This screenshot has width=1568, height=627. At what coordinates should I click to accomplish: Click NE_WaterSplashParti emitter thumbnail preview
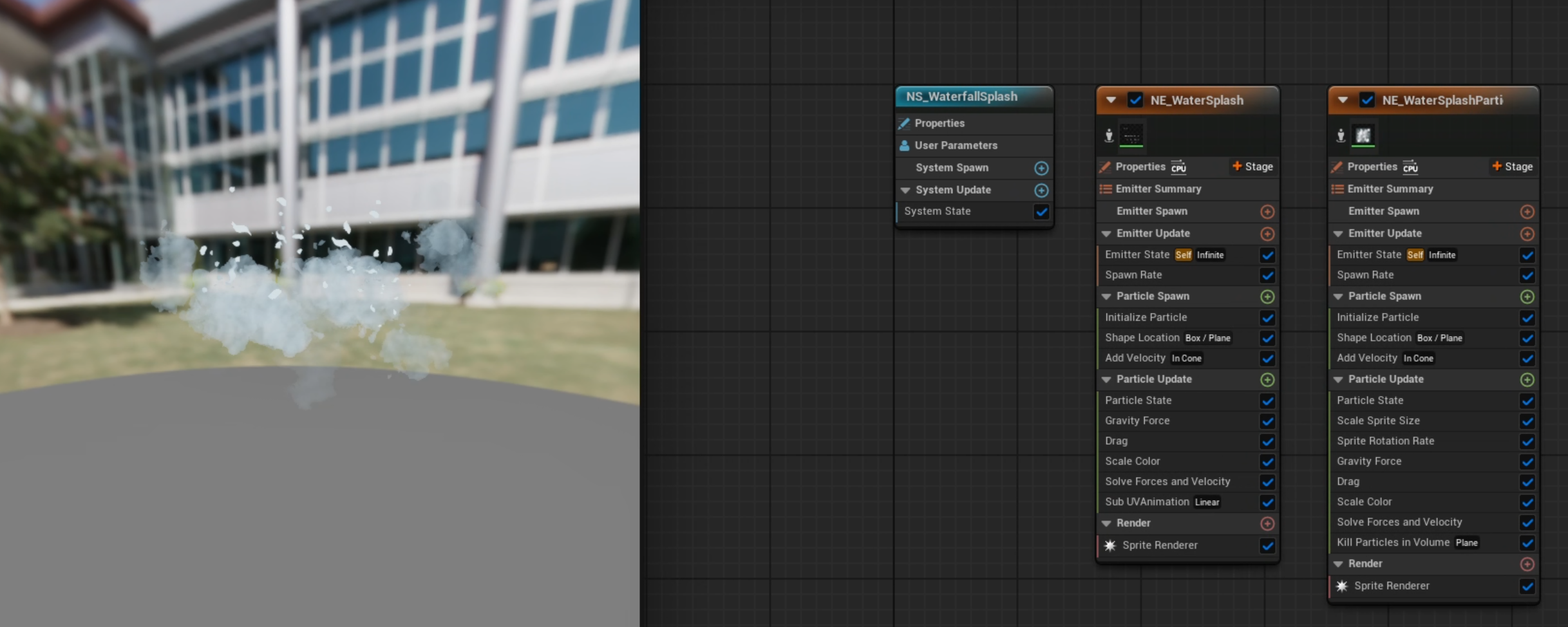coord(1363,135)
